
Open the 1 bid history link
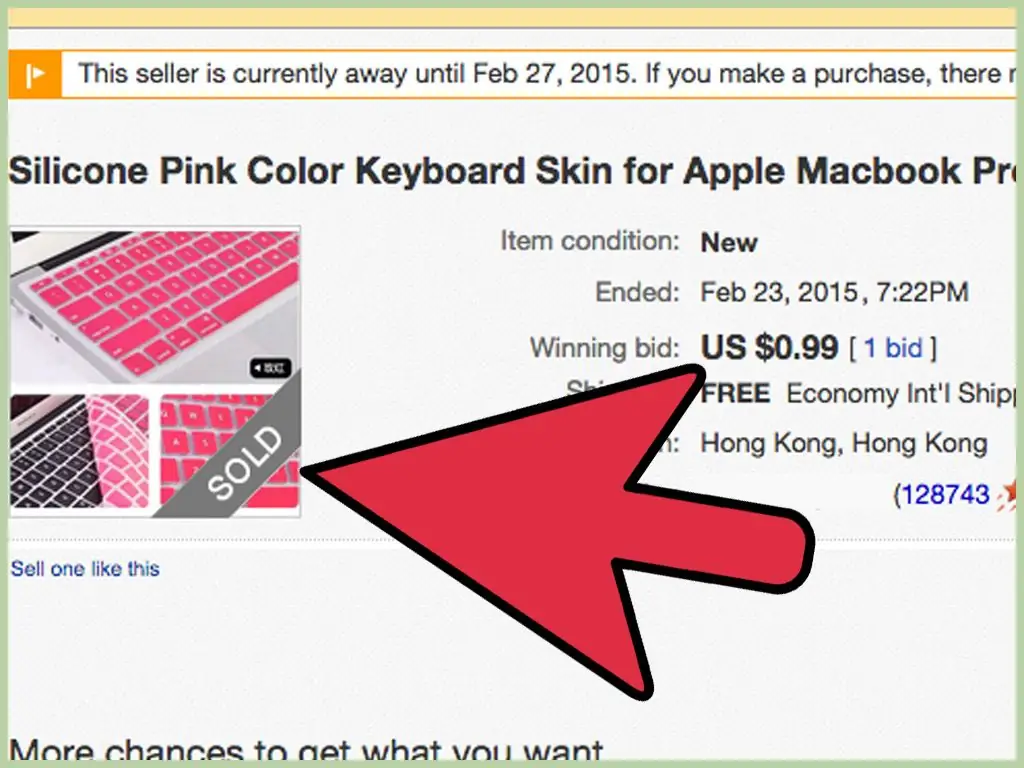pyautogui.click(x=893, y=348)
